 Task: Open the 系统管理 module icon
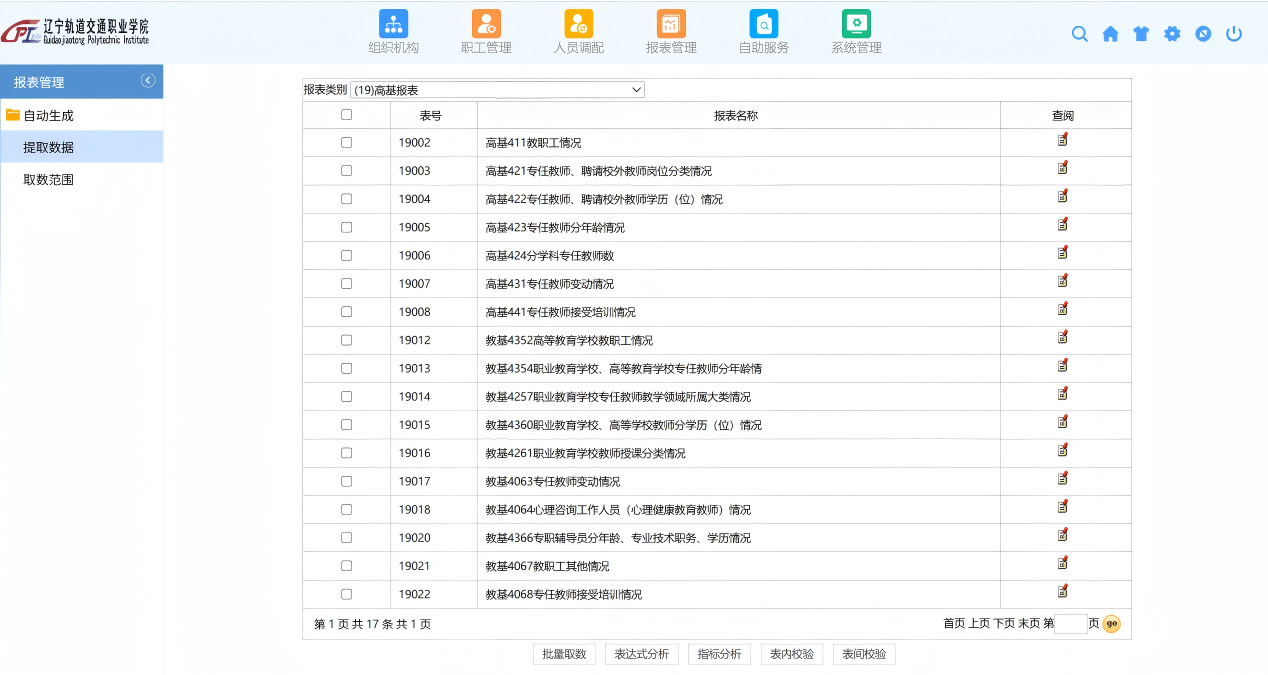pos(856,25)
